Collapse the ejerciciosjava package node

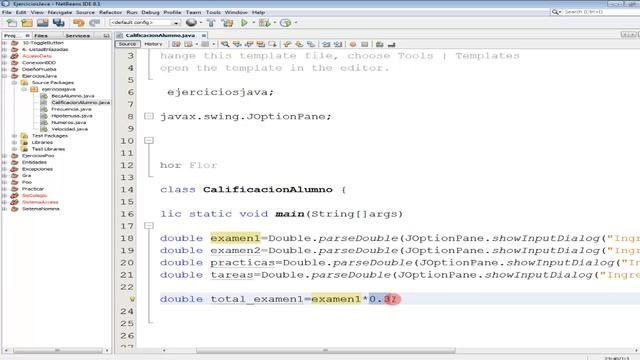pyautogui.click(x=24, y=89)
